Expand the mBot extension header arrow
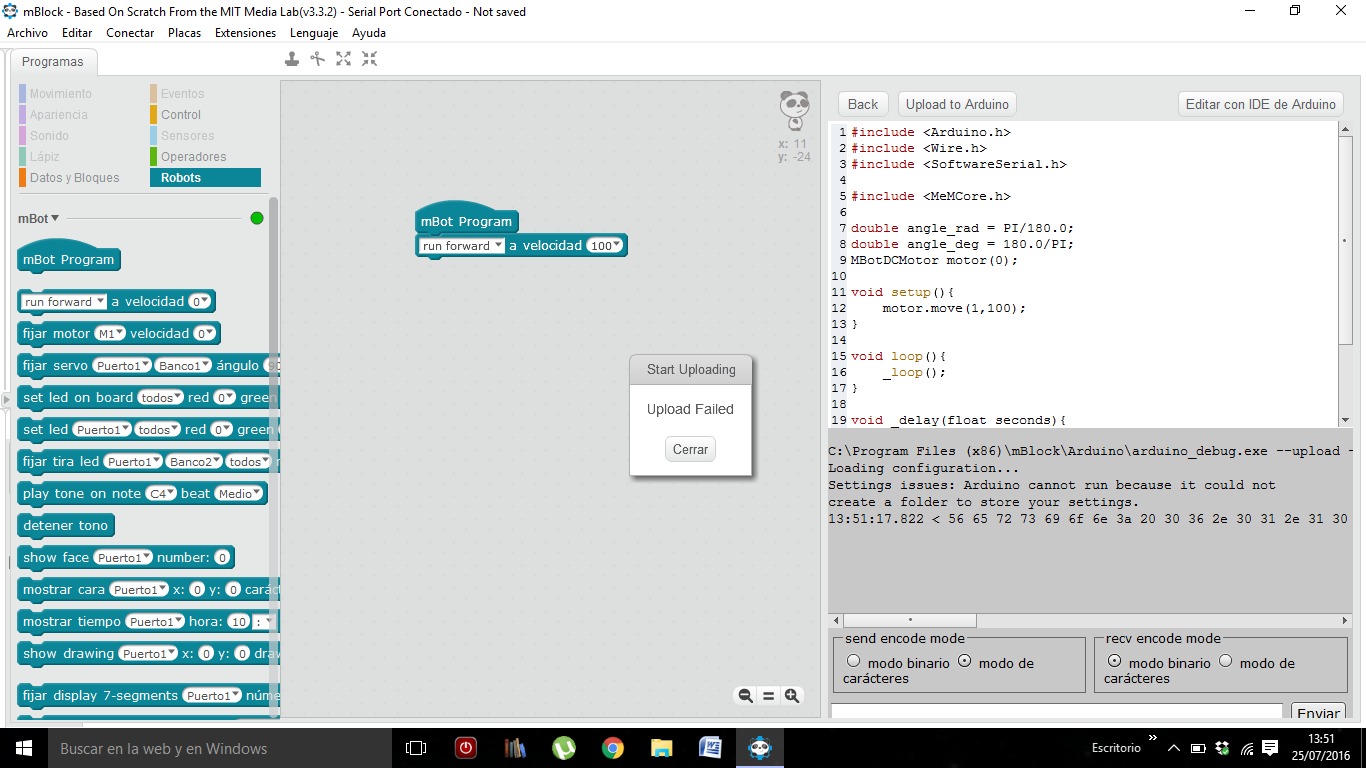This screenshot has height=768, width=1366. pyautogui.click(x=55, y=218)
